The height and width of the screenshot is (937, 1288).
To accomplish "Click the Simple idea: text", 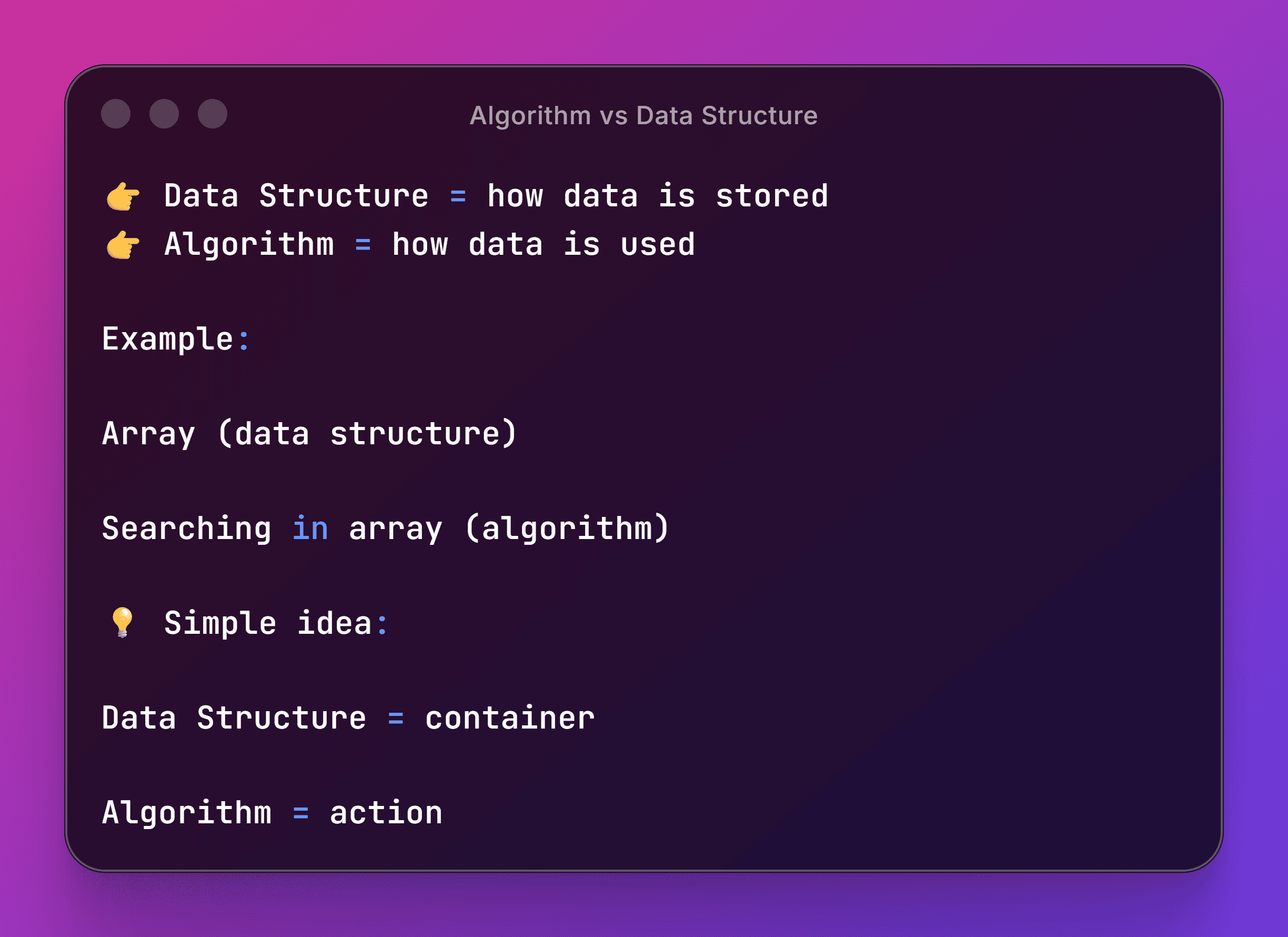I will tap(276, 623).
